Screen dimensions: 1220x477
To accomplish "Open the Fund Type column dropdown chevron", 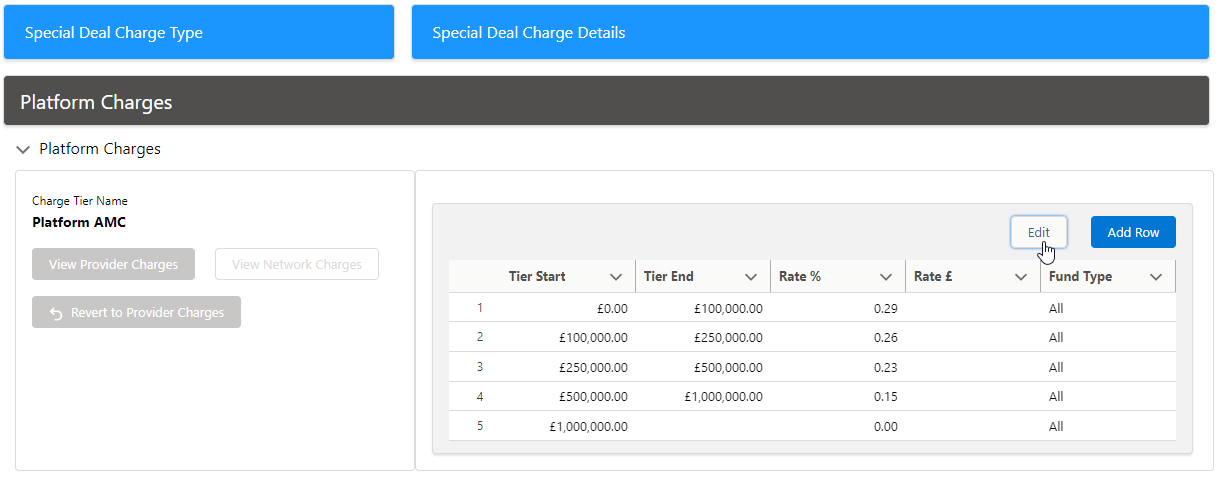I will tap(1156, 277).
